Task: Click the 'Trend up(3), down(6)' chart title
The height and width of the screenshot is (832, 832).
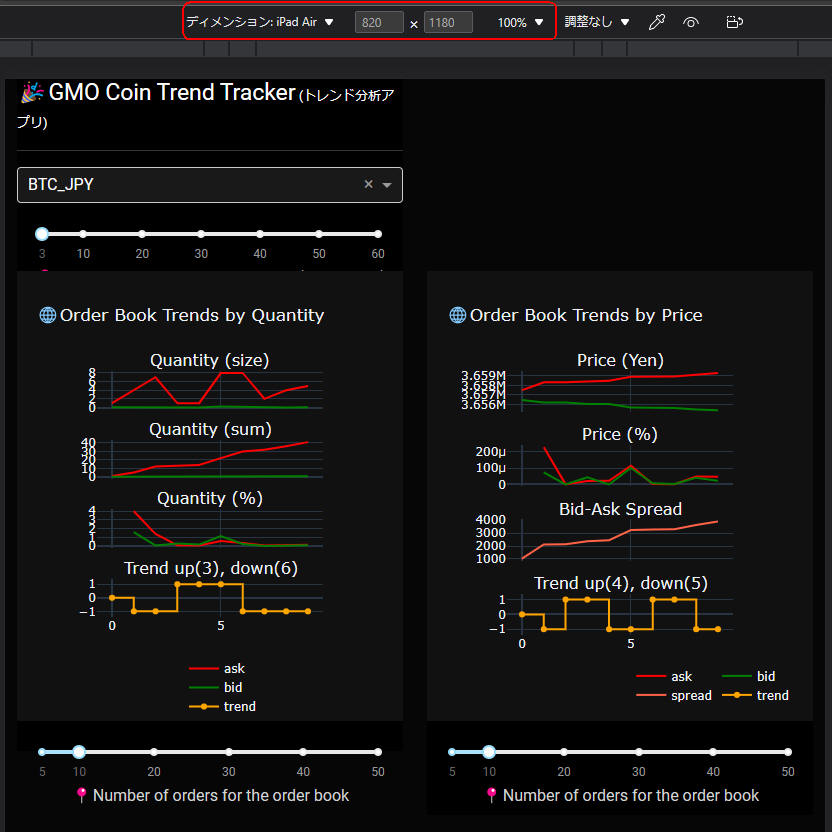Action: click(x=211, y=568)
